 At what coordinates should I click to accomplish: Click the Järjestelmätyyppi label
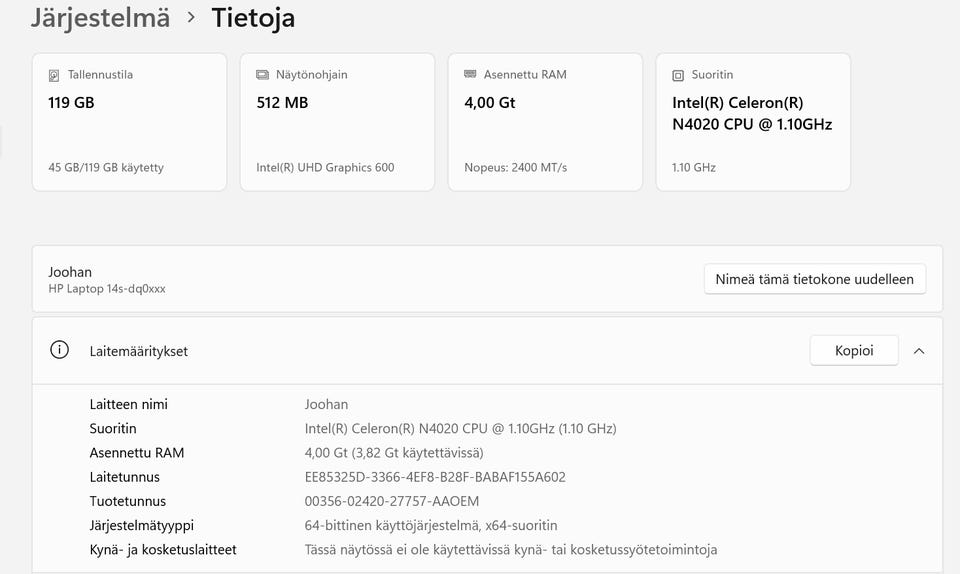[141, 525]
